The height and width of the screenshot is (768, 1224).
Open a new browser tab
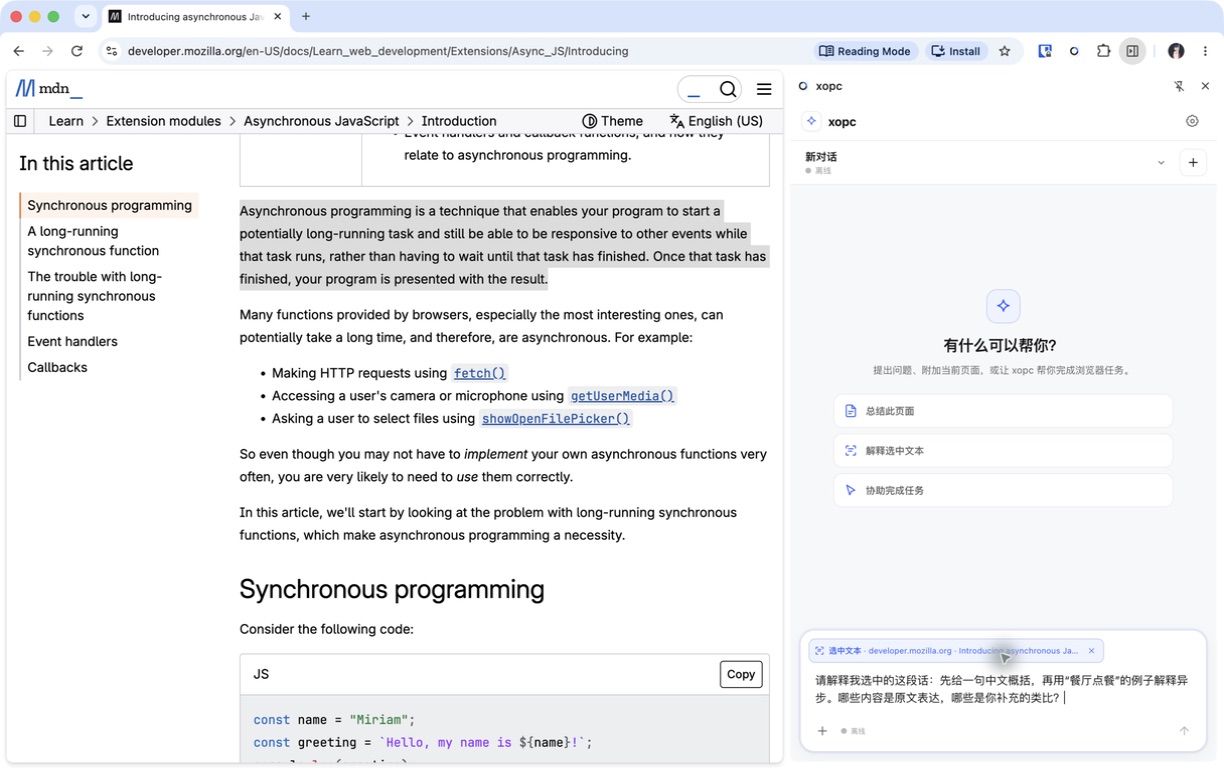[306, 16]
